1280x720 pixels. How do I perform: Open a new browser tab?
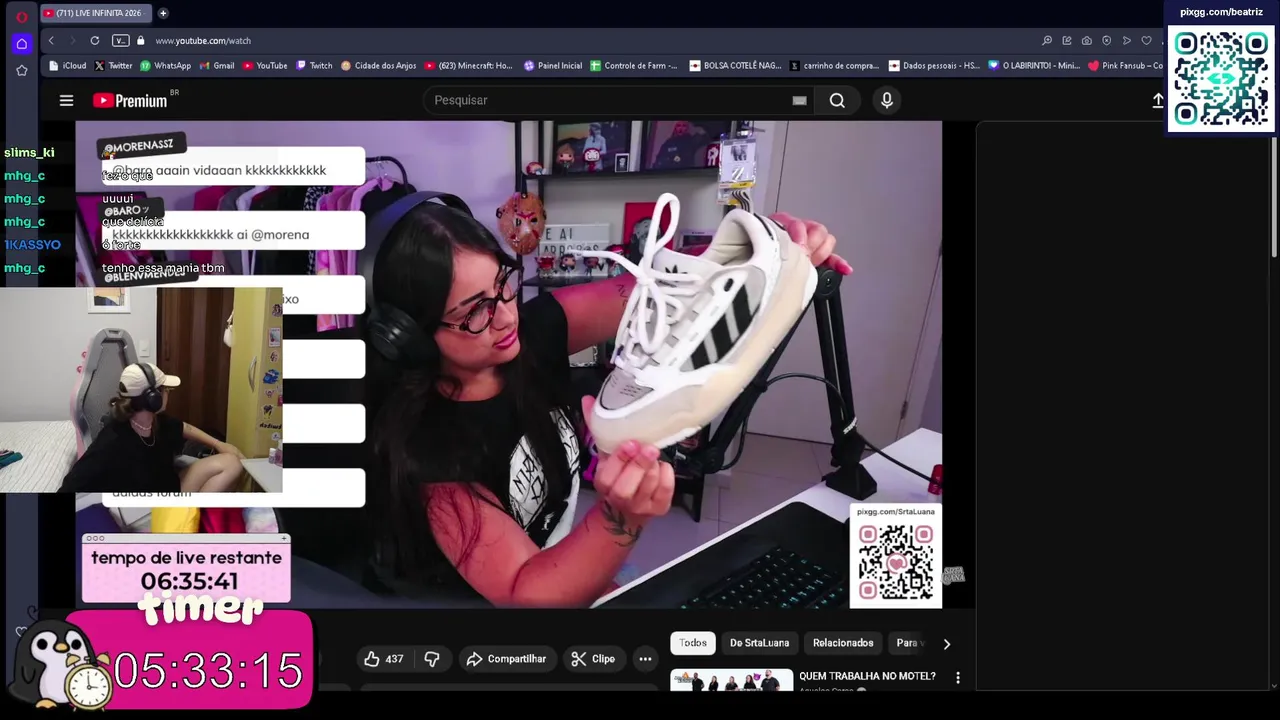163,13
